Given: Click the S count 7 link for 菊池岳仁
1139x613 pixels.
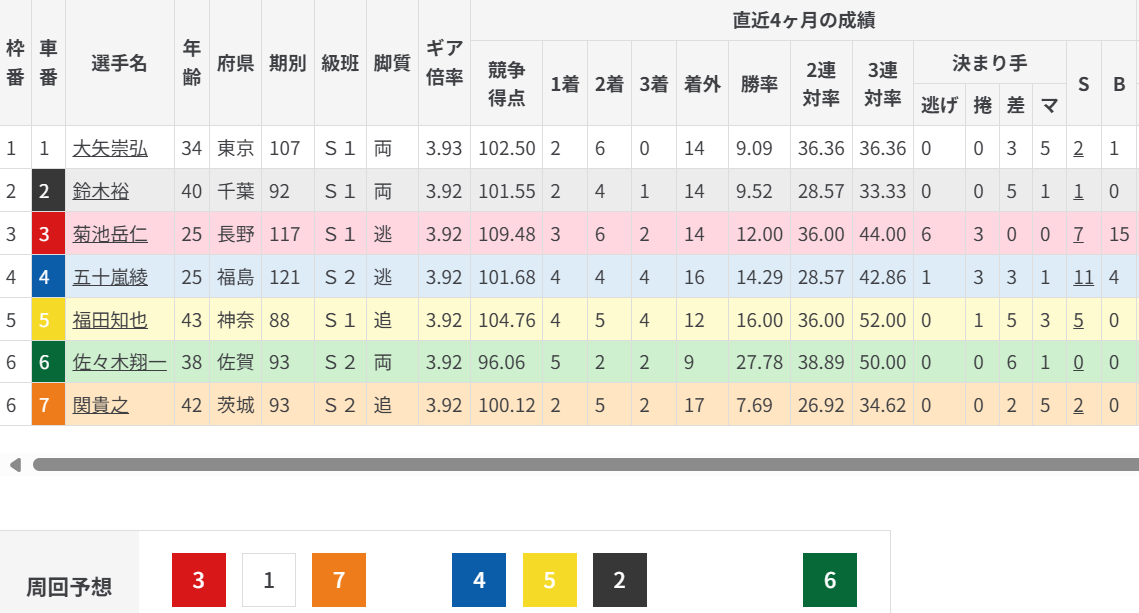Looking at the screenshot, I should coord(1079,235).
